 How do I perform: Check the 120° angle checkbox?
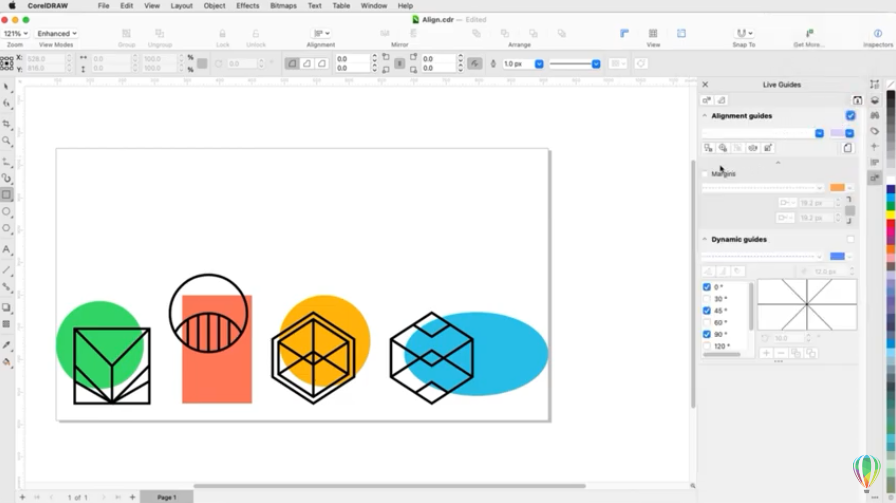pos(707,346)
